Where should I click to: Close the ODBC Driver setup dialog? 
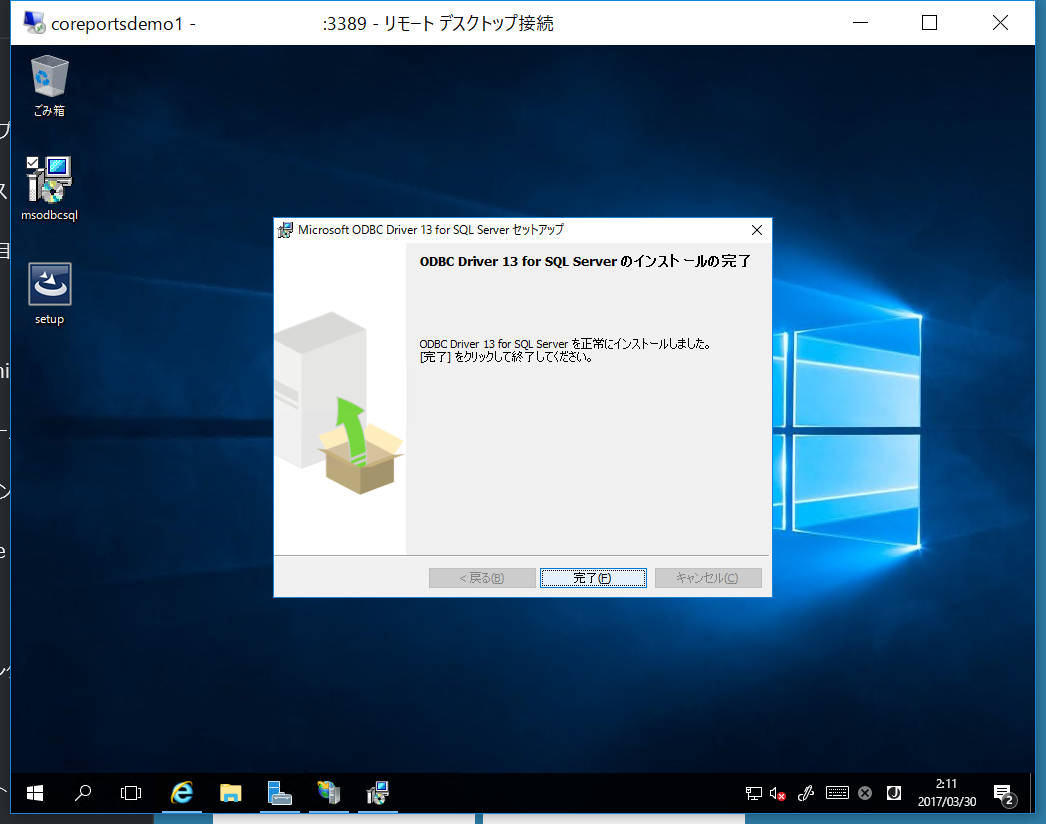point(756,230)
